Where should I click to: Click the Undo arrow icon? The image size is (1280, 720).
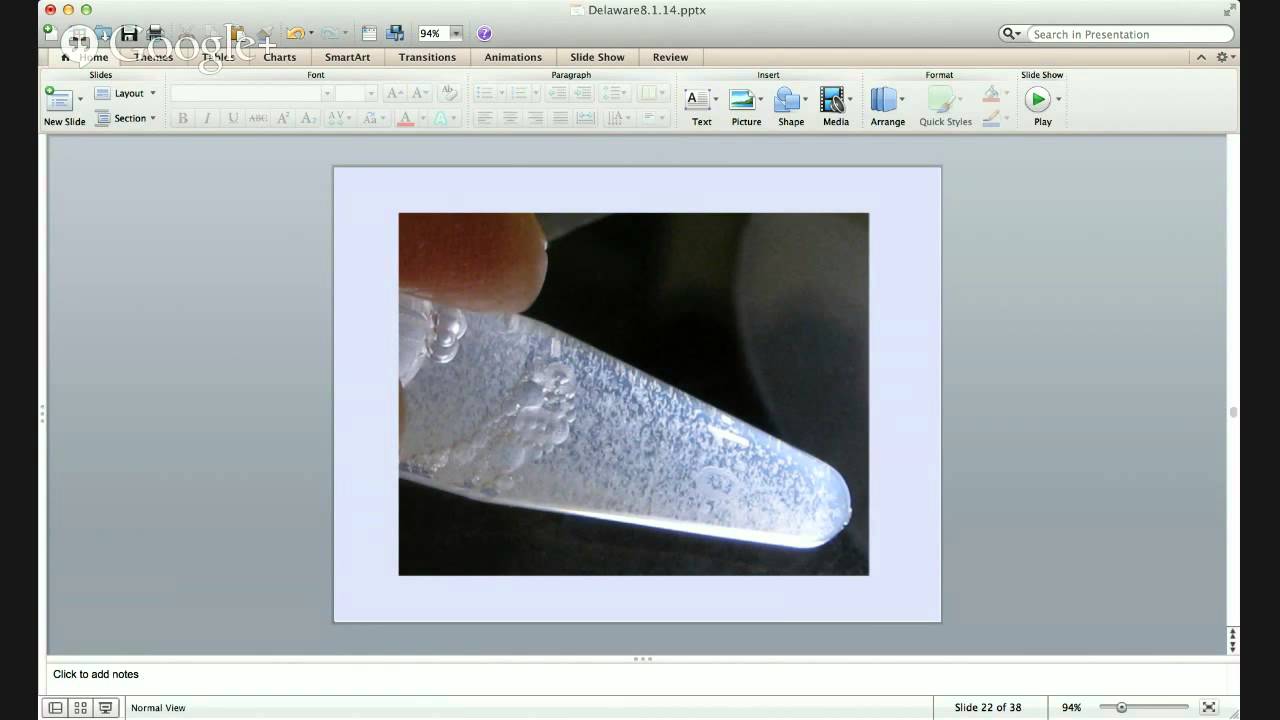click(295, 34)
